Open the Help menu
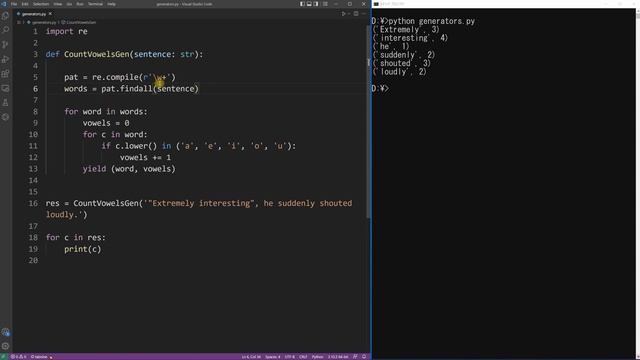The image size is (640, 360). (x=111, y=4)
